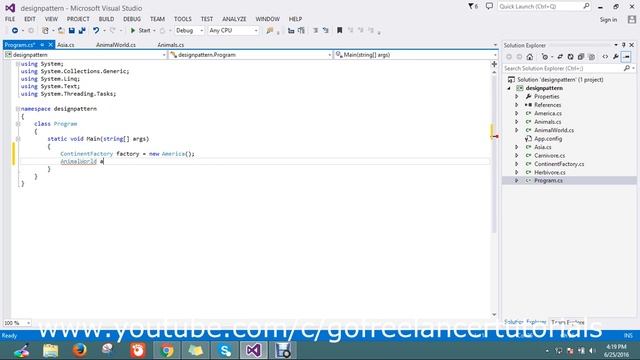Select App.config in Solution Explorer
Viewport: 640px width, 360px height.
click(x=548, y=139)
